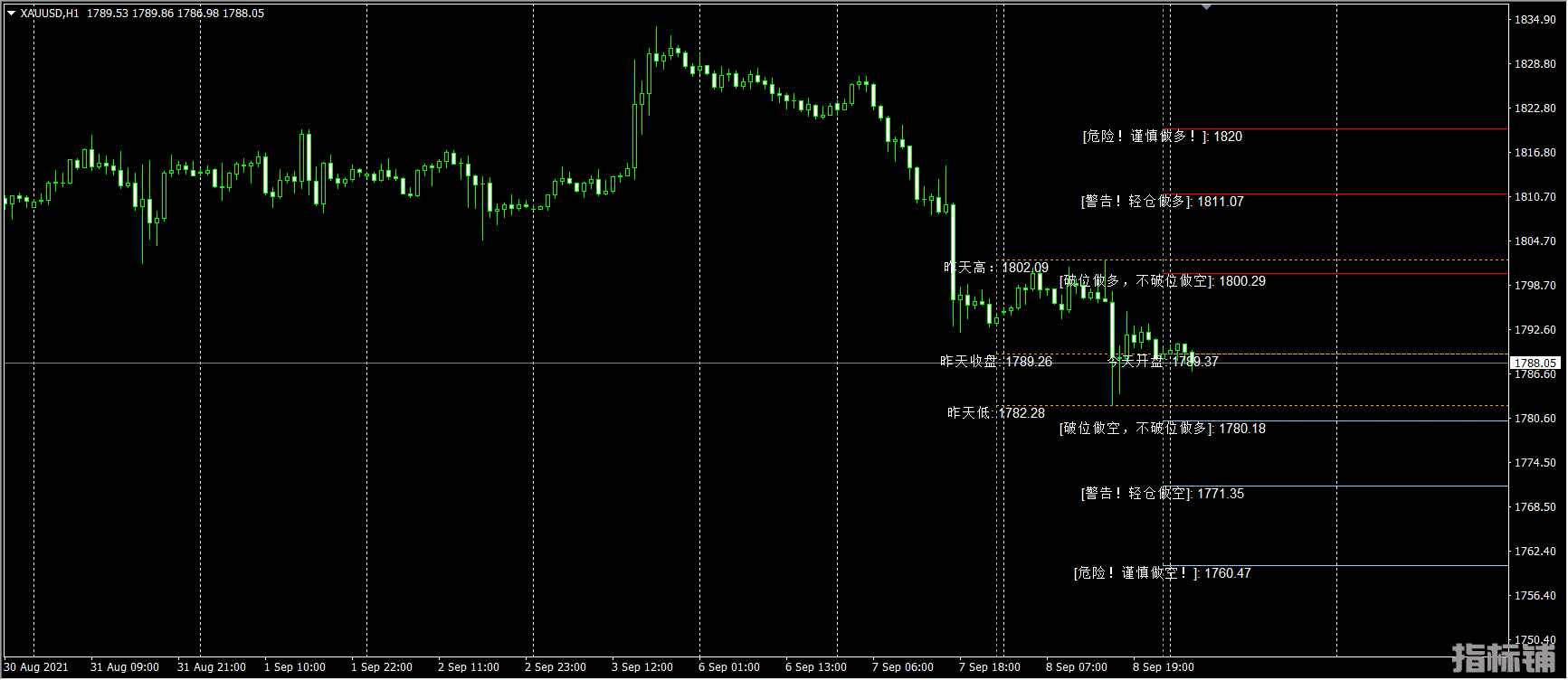
Task: Click price axis value 1822.80
Action: pyautogui.click(x=1535, y=109)
